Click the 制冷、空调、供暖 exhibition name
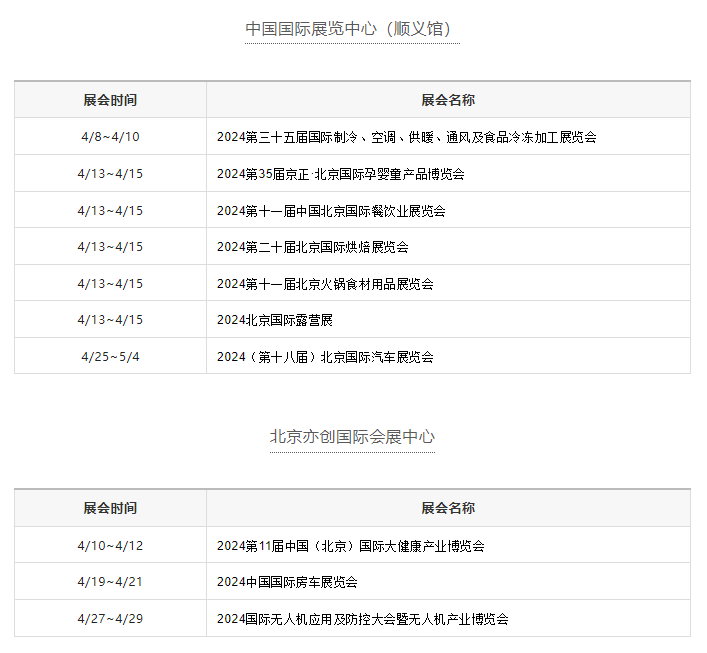Screen dimensions: 707x653 (x=407, y=137)
